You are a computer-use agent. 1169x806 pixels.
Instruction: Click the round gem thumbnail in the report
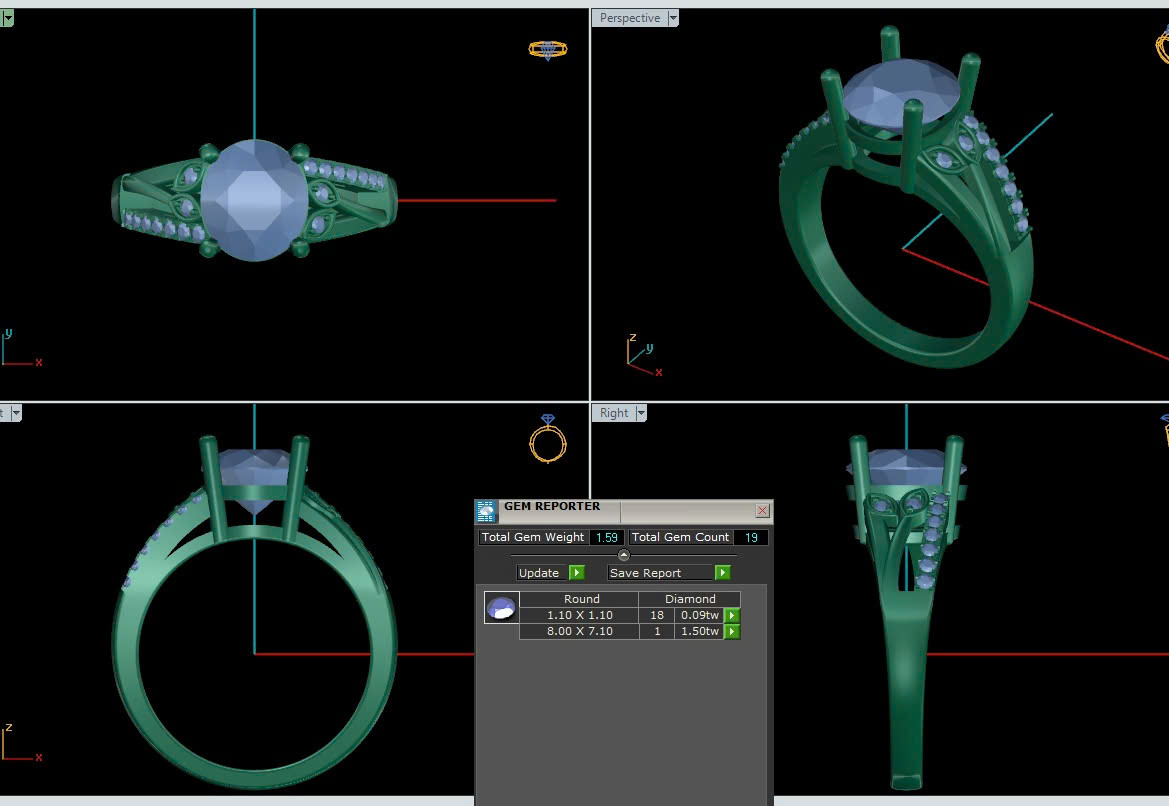501,607
